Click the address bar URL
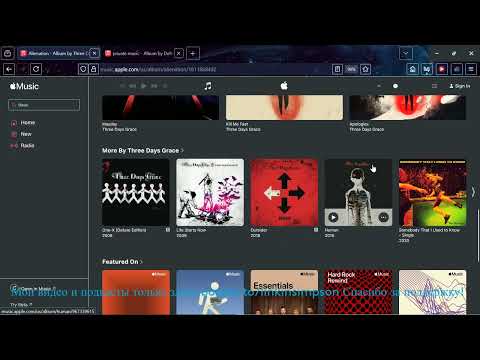 [x=158, y=69]
